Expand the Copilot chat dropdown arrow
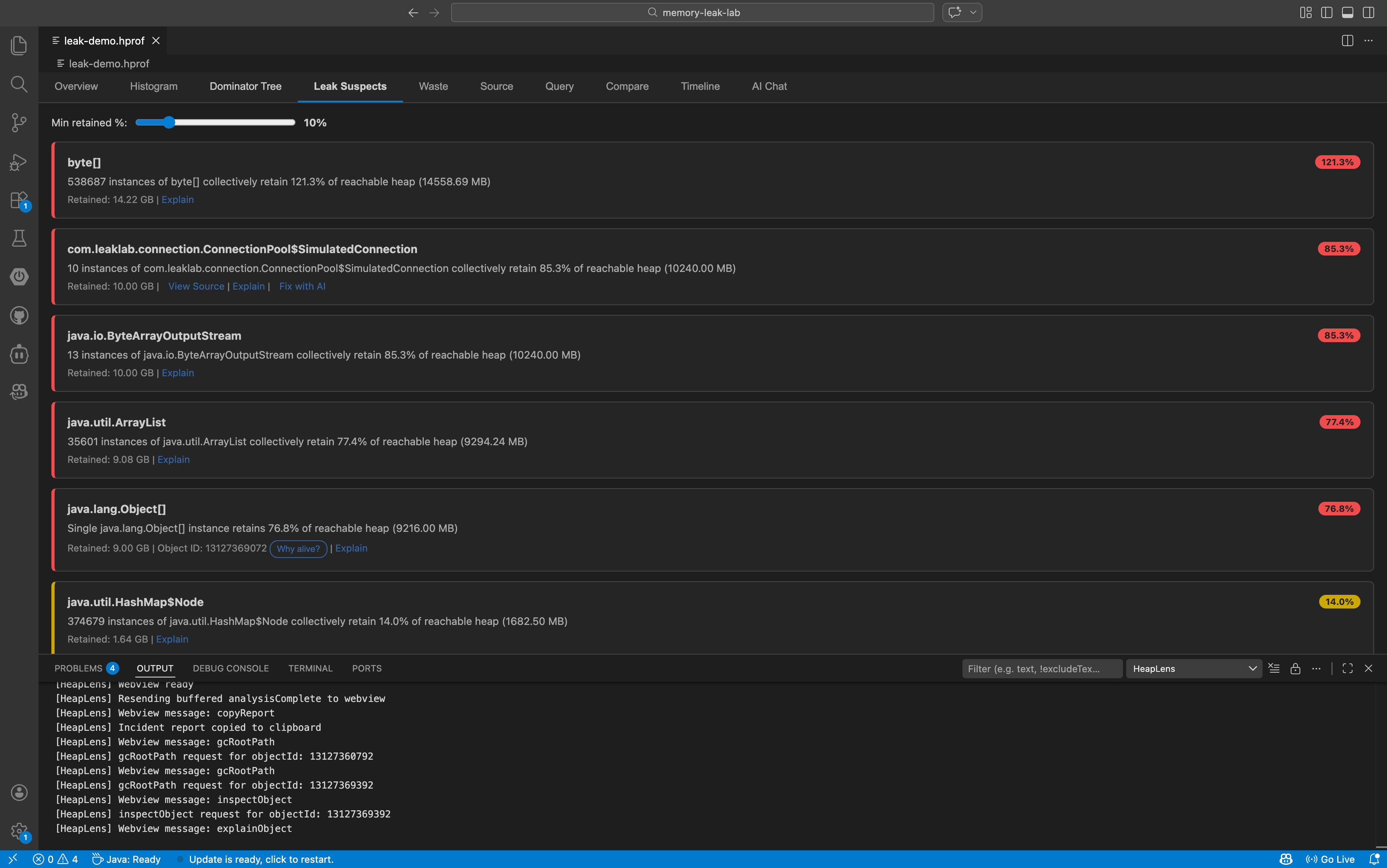 (x=973, y=12)
